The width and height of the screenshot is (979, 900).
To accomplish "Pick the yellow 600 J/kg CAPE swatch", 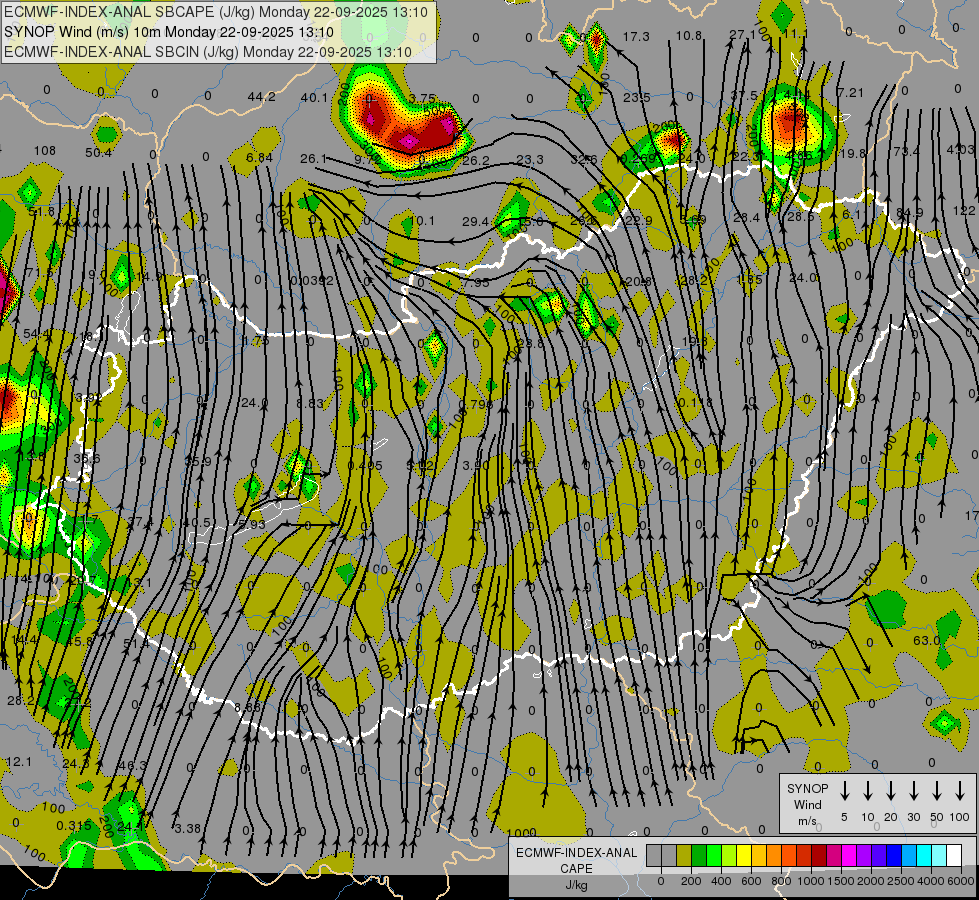I will pos(744,856).
